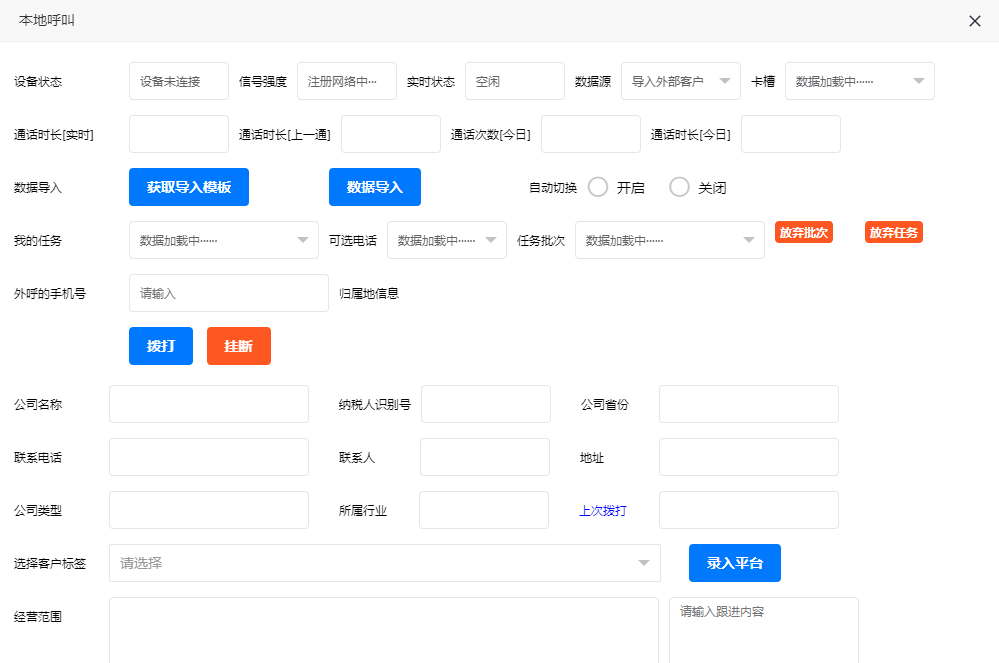Open the 上次拨打 link
999x663 pixels.
[x=603, y=511]
